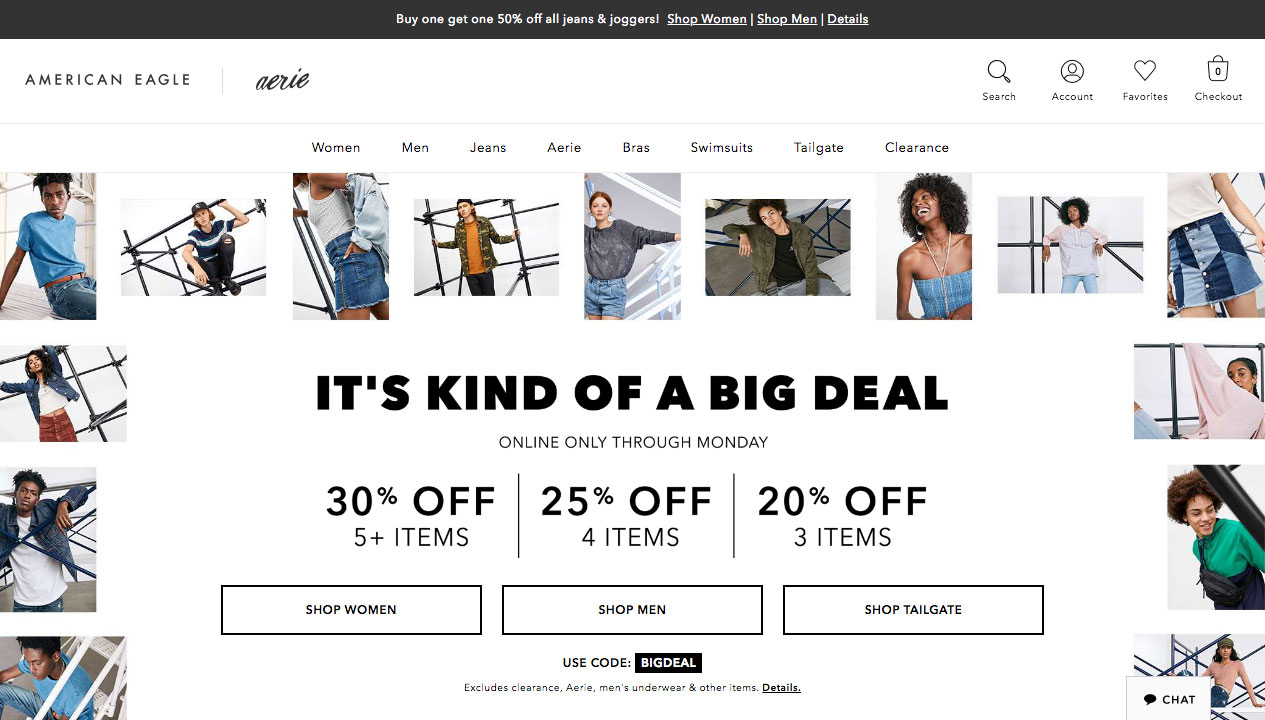Select Jeans in the navigation bar
Viewport: 1265px width, 720px height.
(488, 147)
